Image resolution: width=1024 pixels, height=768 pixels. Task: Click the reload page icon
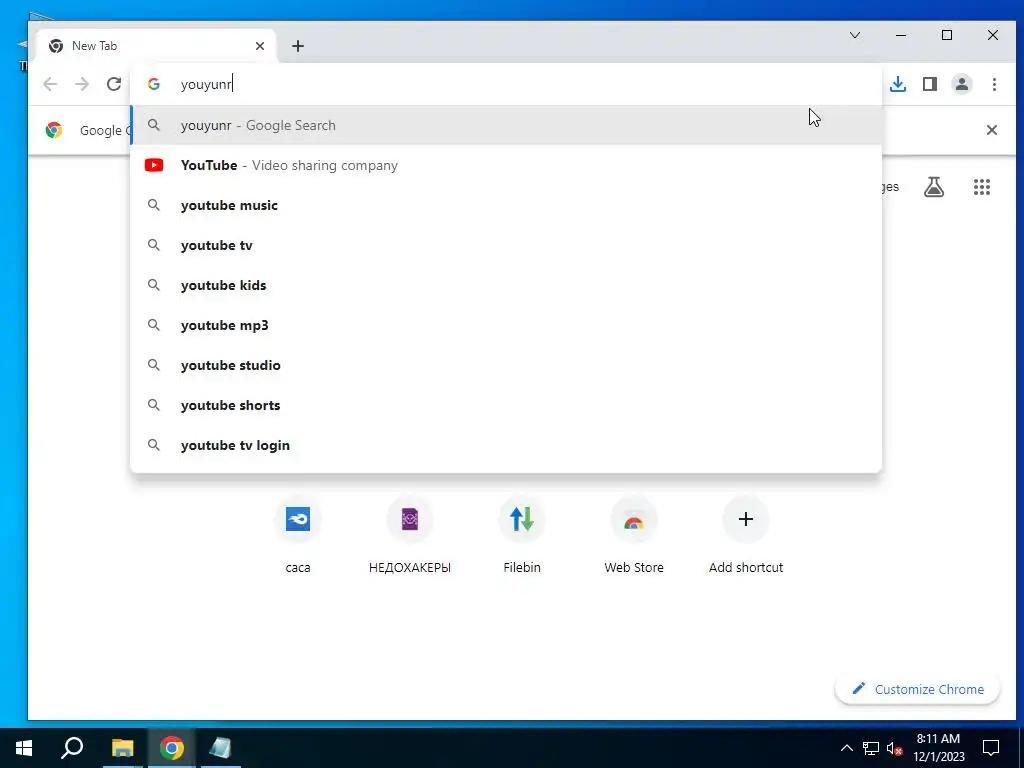coord(114,84)
